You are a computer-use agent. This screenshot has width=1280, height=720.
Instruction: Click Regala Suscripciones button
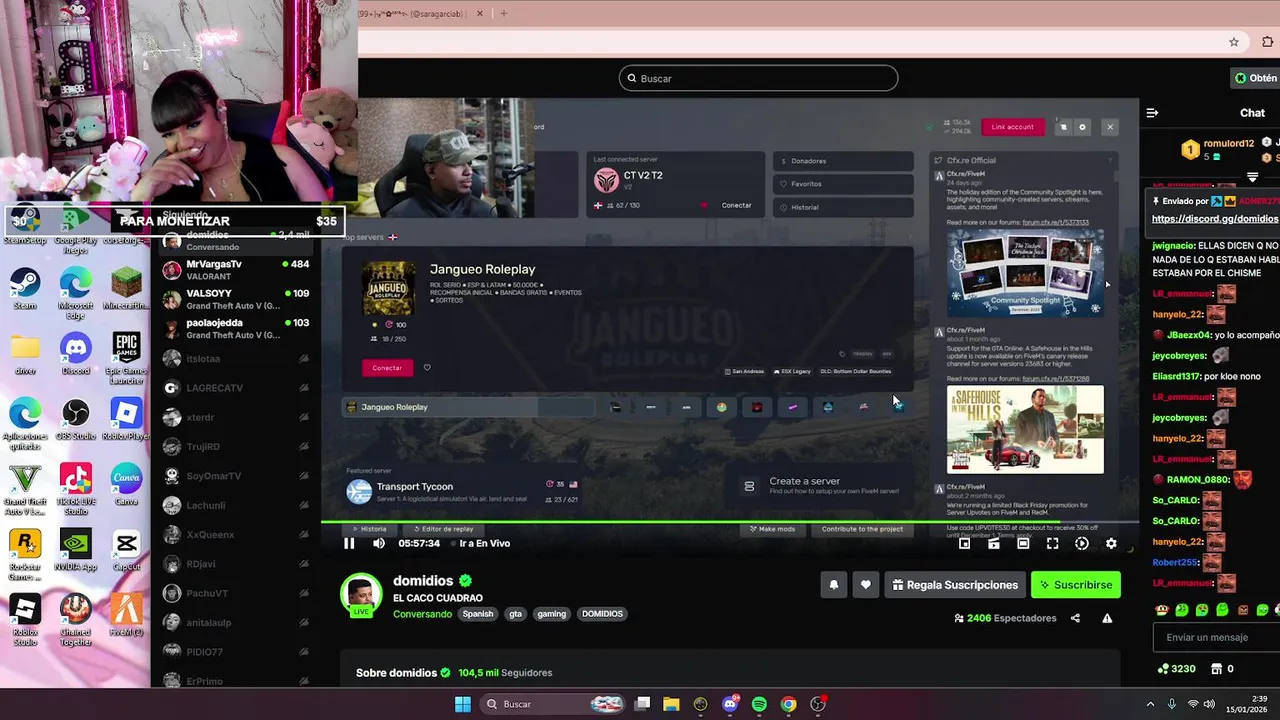point(955,585)
